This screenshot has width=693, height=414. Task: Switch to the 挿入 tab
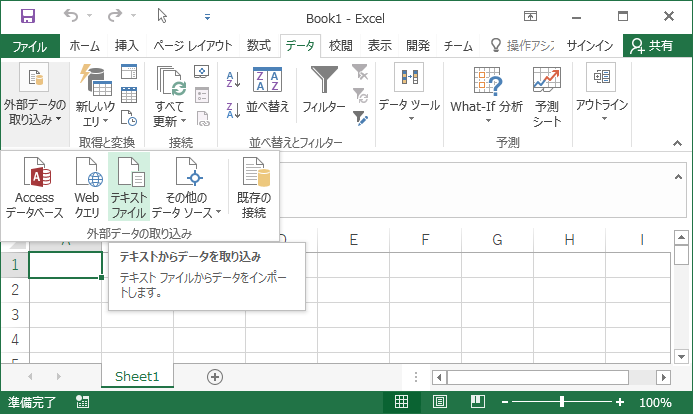click(x=126, y=46)
